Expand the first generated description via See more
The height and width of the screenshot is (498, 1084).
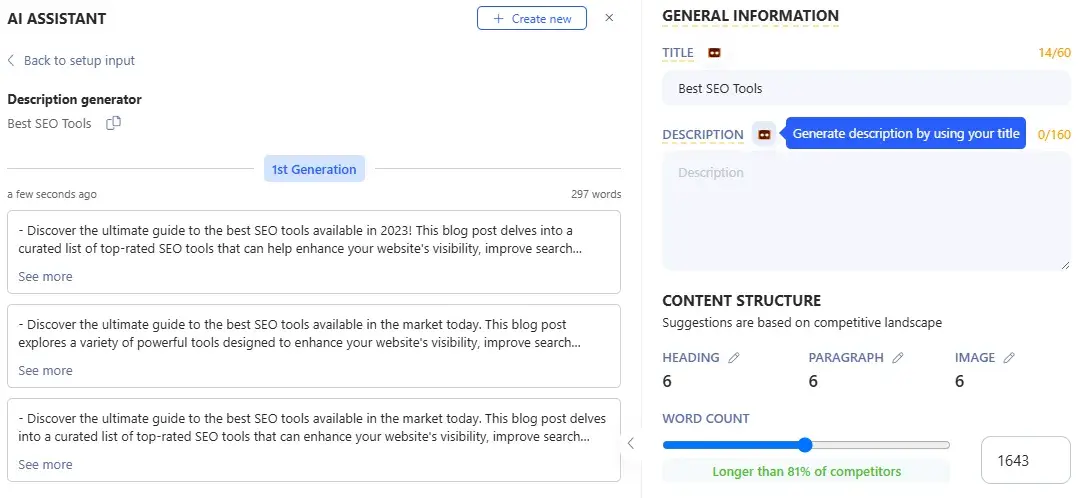click(x=45, y=276)
